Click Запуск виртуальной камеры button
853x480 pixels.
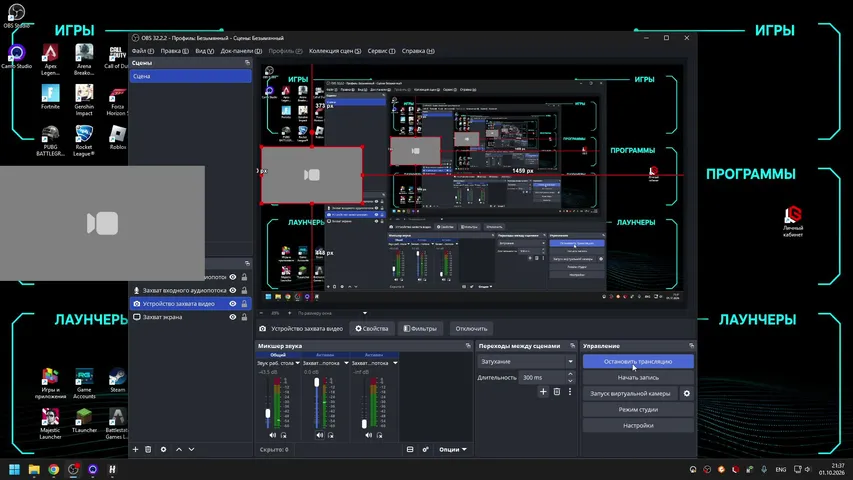[630, 393]
